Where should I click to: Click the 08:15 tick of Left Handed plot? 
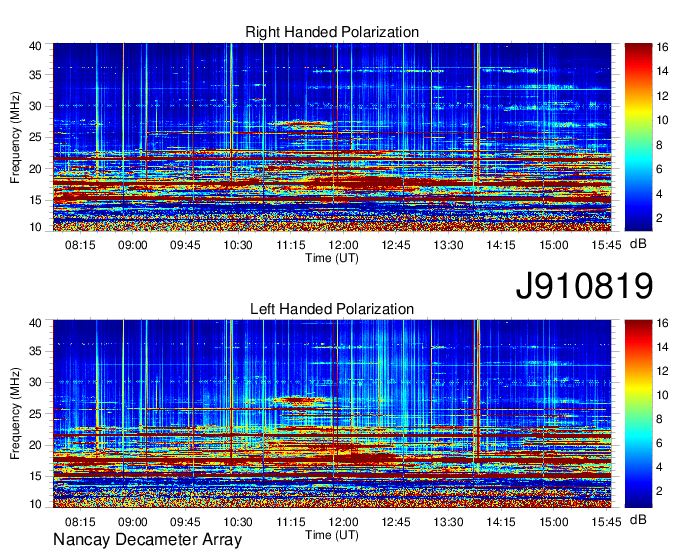tap(80, 522)
